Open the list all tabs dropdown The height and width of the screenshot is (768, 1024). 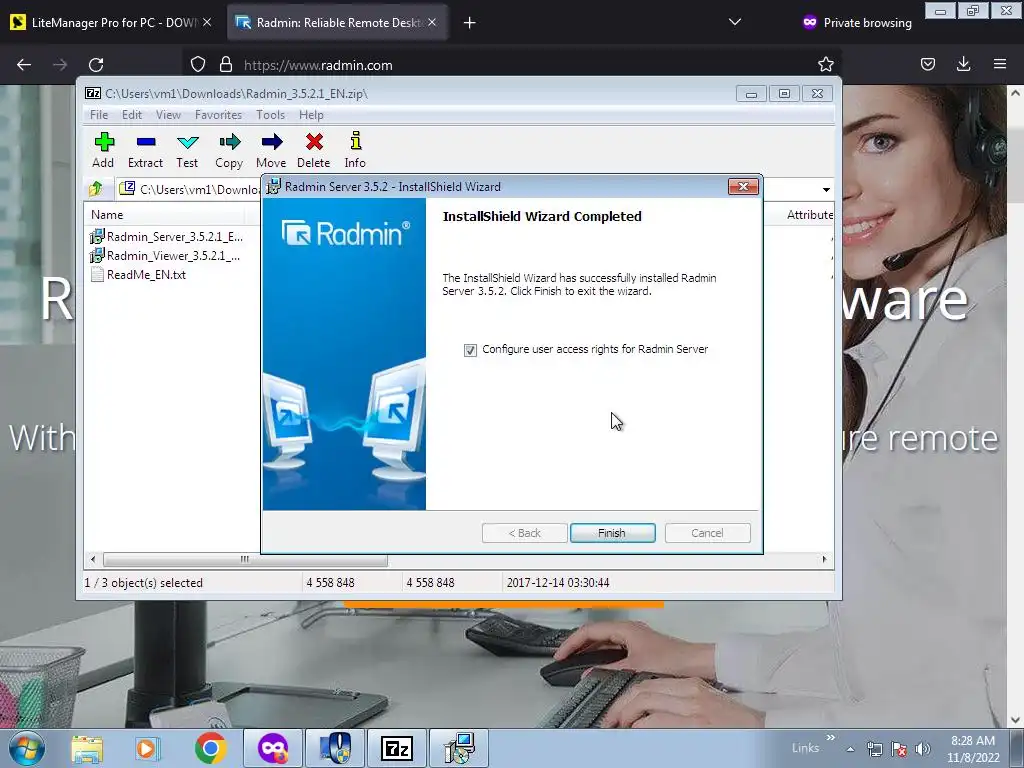point(735,22)
